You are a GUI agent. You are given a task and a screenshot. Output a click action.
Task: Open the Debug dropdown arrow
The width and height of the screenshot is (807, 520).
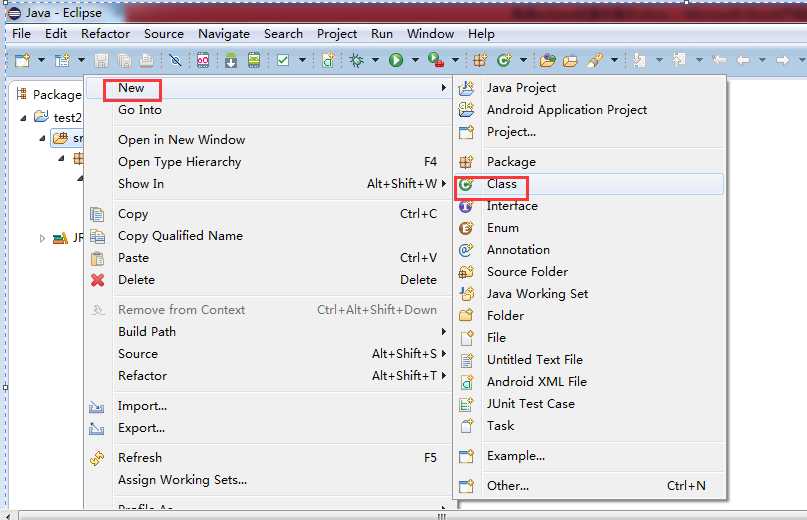(x=375, y=60)
